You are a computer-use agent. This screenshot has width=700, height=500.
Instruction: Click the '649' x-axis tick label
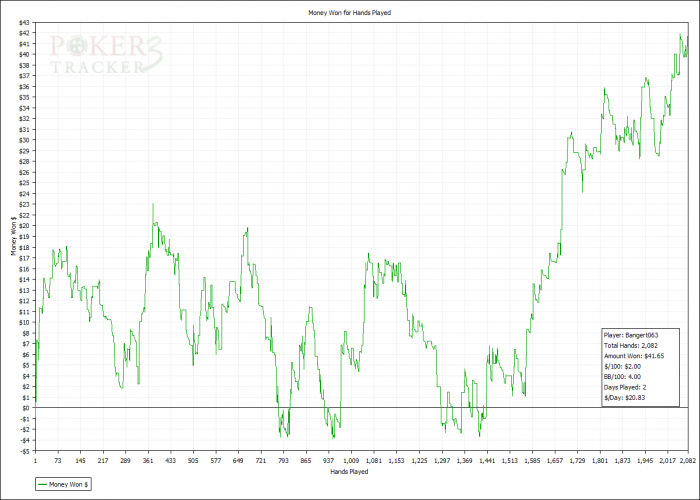click(238, 461)
